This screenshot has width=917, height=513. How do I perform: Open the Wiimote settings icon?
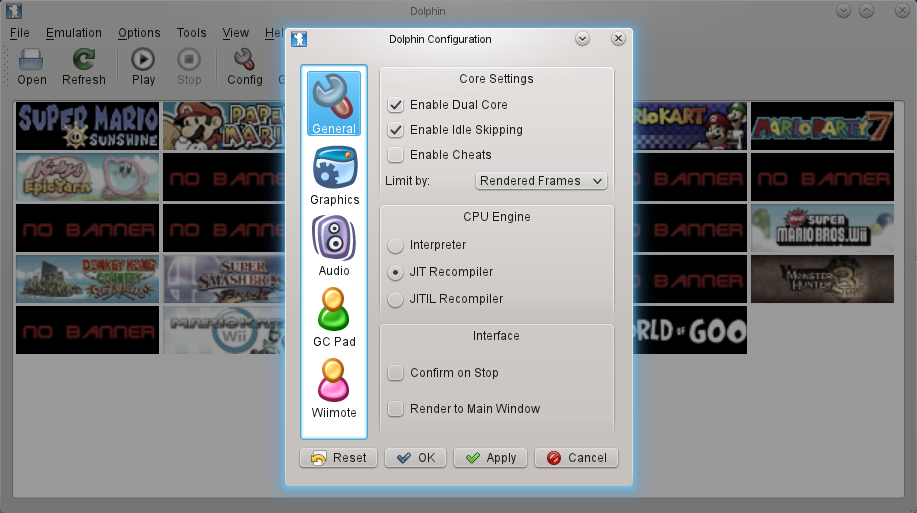coord(334,381)
